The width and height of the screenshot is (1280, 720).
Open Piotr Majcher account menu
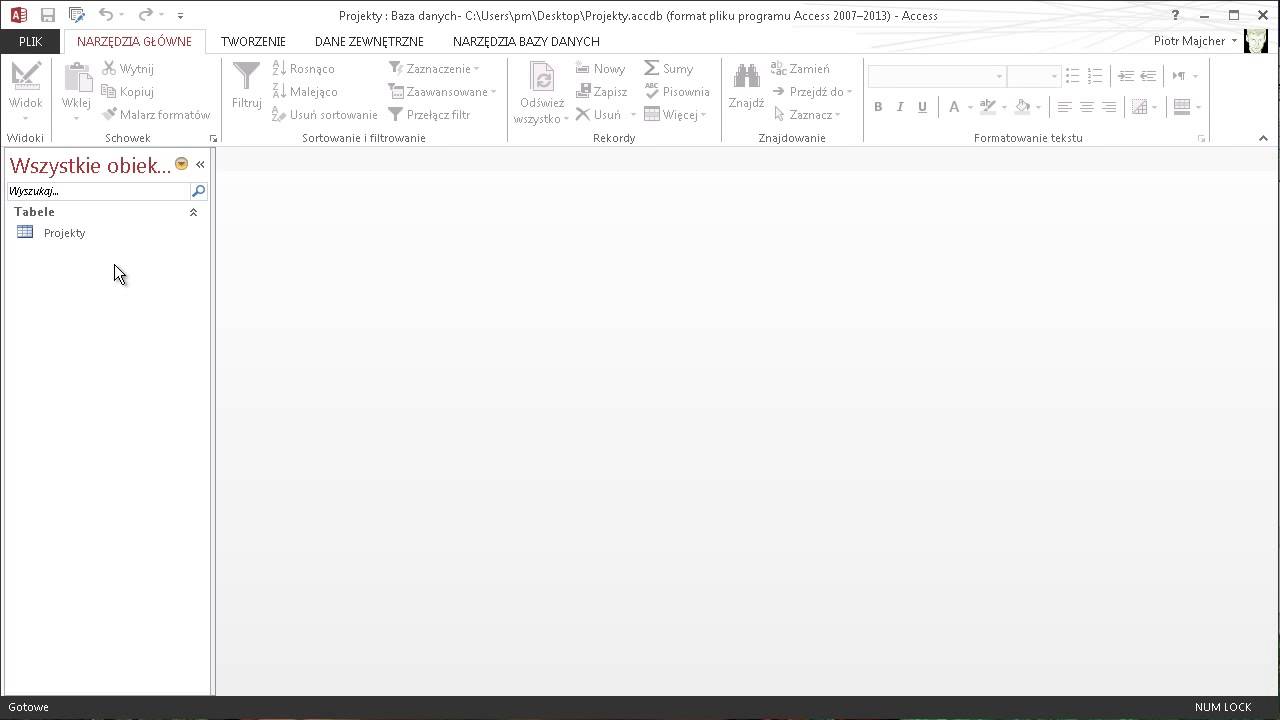tap(1196, 41)
